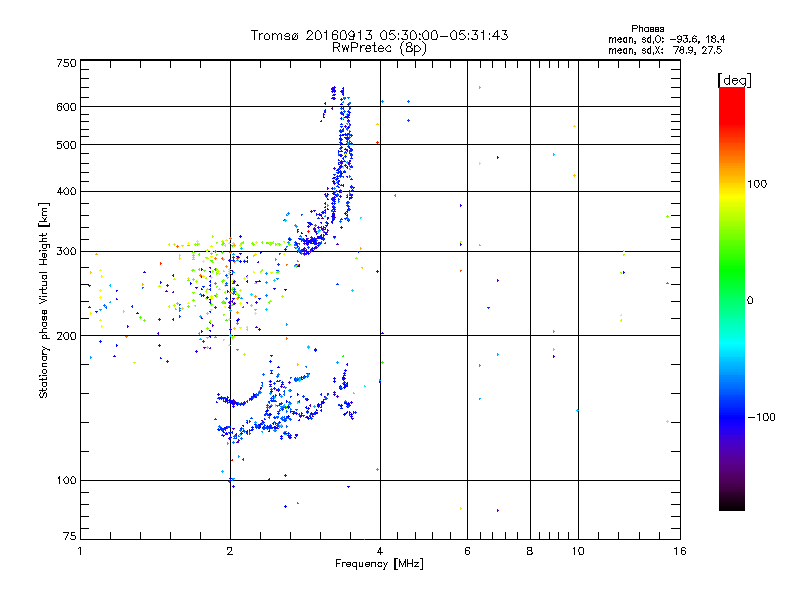Click the 'mean, sd,O: -93.6, 18.4' line
Viewport: 800px width, 600px height.
coord(666,39)
